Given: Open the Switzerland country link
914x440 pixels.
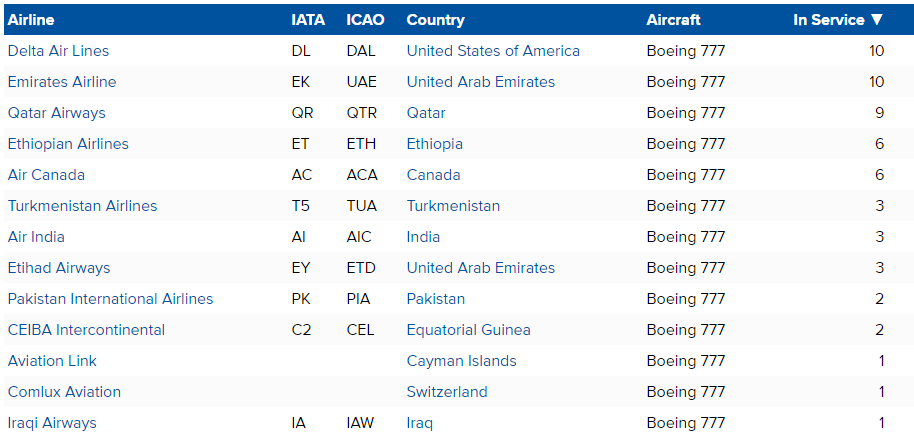Looking at the screenshot, I should [447, 392].
